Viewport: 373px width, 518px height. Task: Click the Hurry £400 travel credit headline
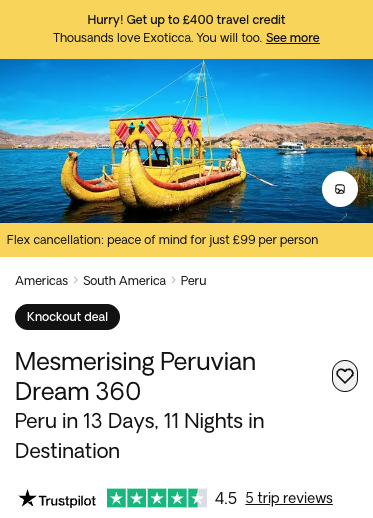[x=186, y=20]
